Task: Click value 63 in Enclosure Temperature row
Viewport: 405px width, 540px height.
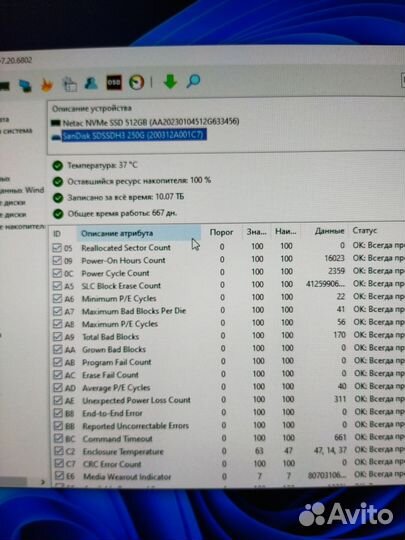Action: click(x=259, y=450)
